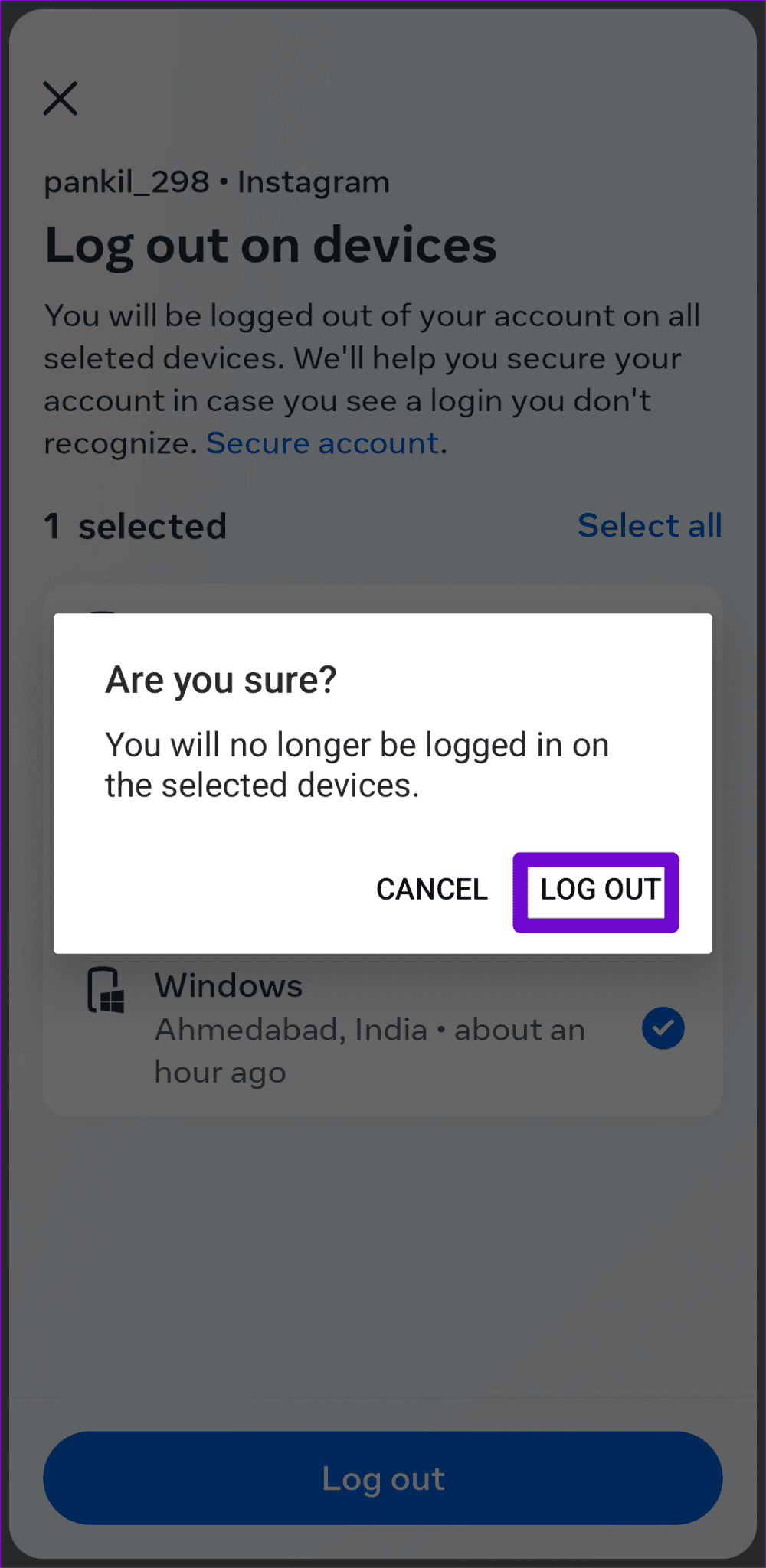
Task: Toggle selection of the Ahmedabad Windows session
Action: tap(383, 1028)
